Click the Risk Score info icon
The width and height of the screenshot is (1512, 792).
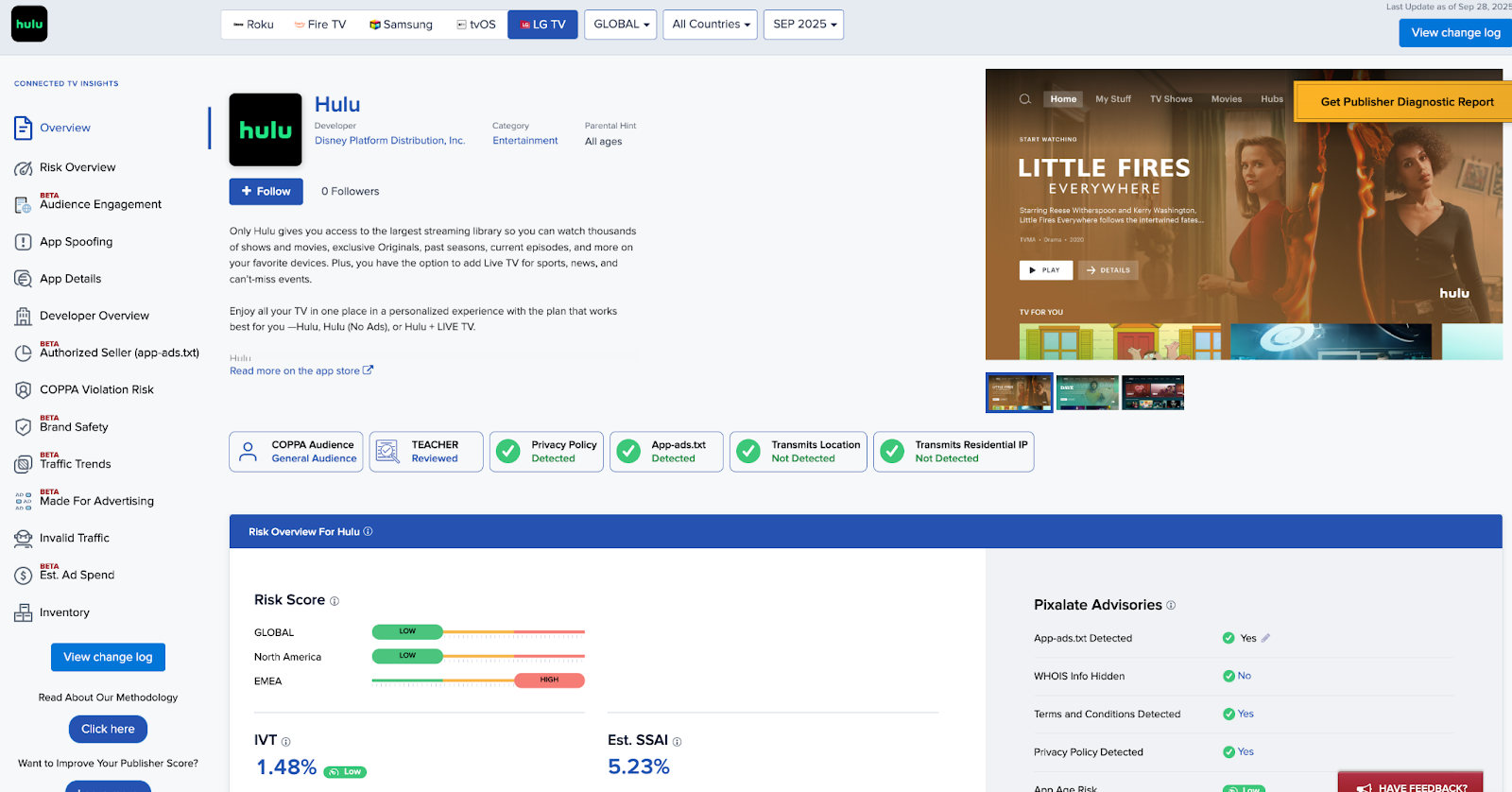(335, 601)
